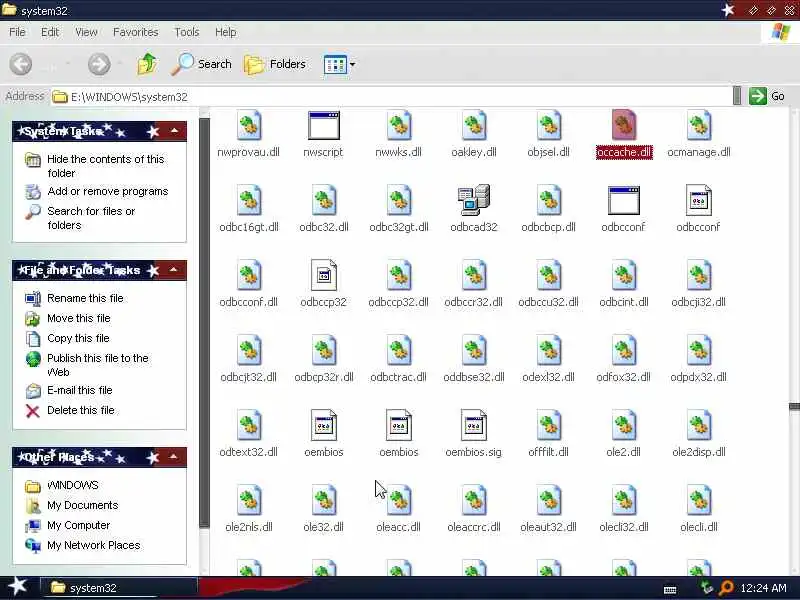Select the offfilt.dll icon

coord(548,425)
